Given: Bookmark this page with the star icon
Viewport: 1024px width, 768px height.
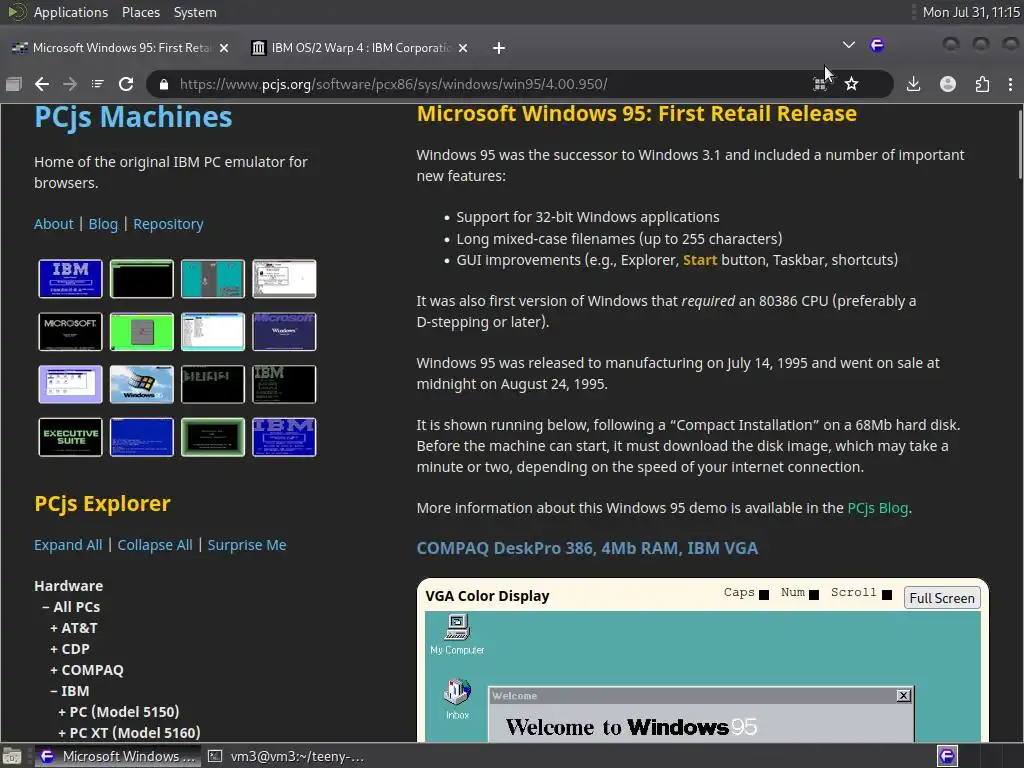Looking at the screenshot, I should (852, 84).
